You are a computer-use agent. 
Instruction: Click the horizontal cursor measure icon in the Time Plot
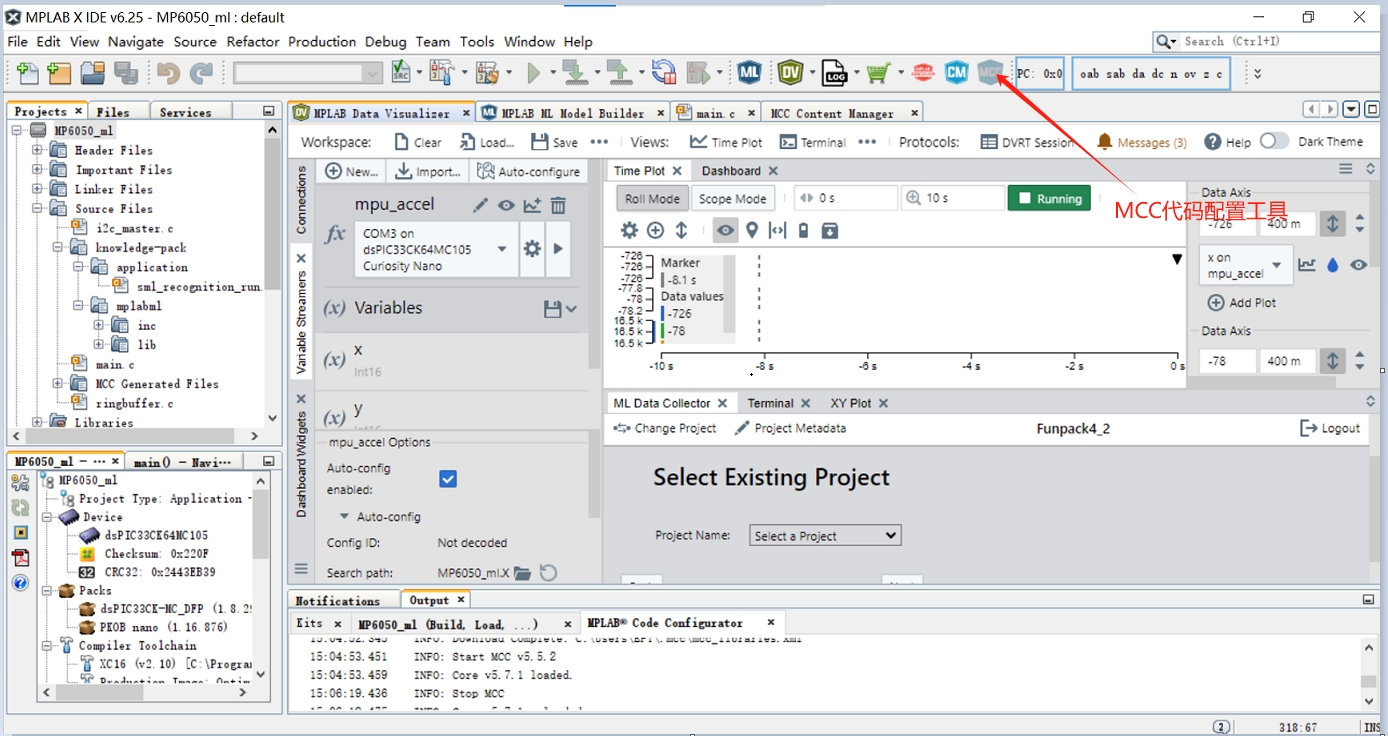point(777,230)
